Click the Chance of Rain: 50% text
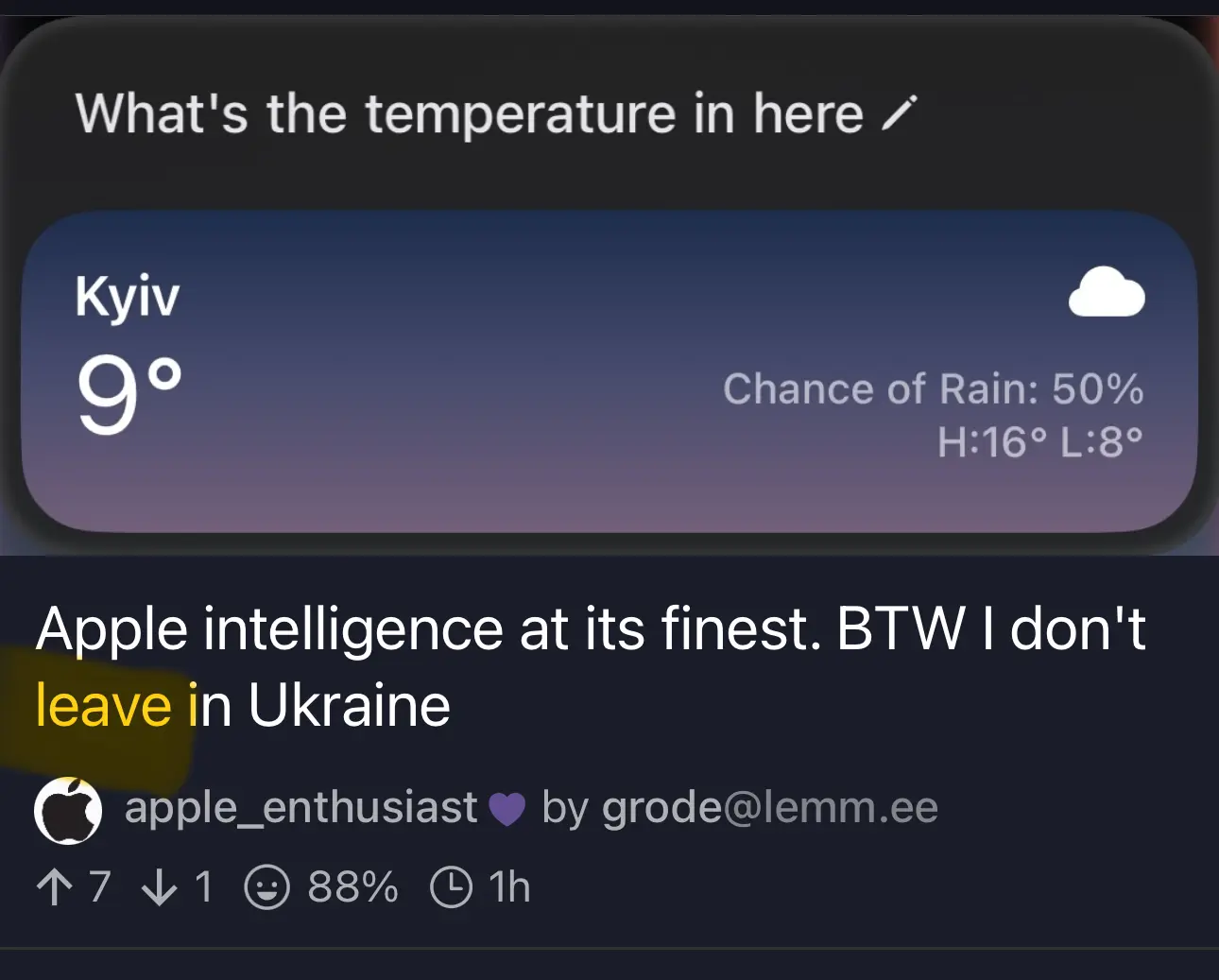This screenshot has width=1219, height=980. [x=934, y=389]
